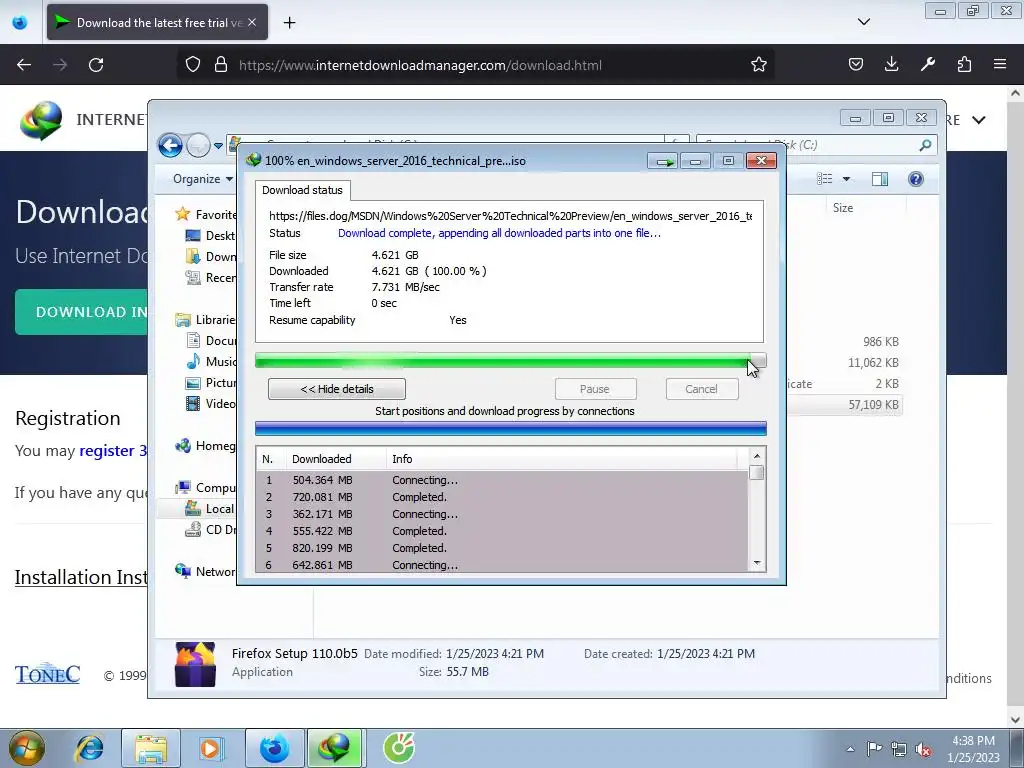Click the green DOWNLOAD button on webpage

coord(81,312)
